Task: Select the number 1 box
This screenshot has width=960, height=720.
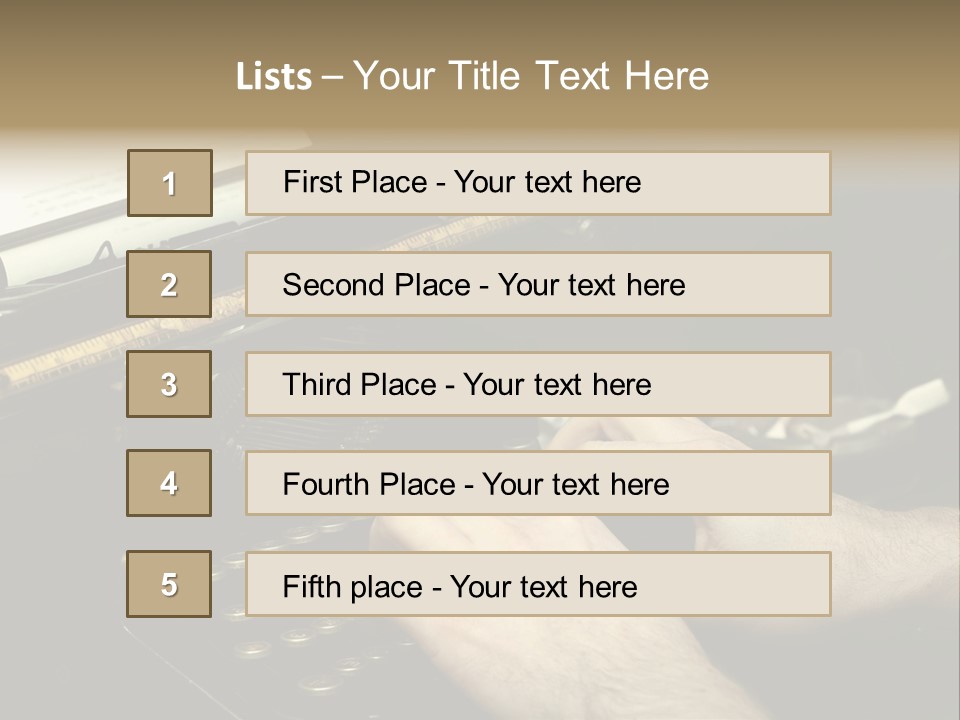Action: point(170,183)
